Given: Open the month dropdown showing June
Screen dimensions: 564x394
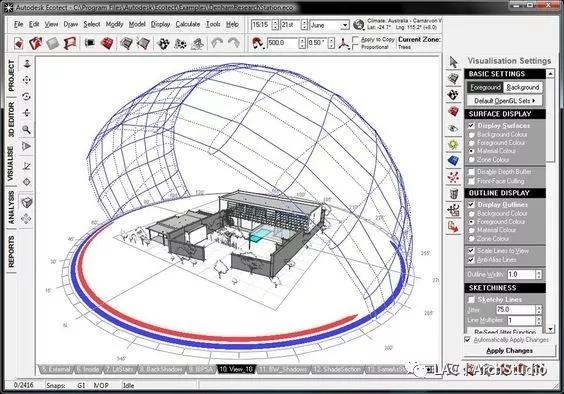Looking at the screenshot, I should [329, 25].
